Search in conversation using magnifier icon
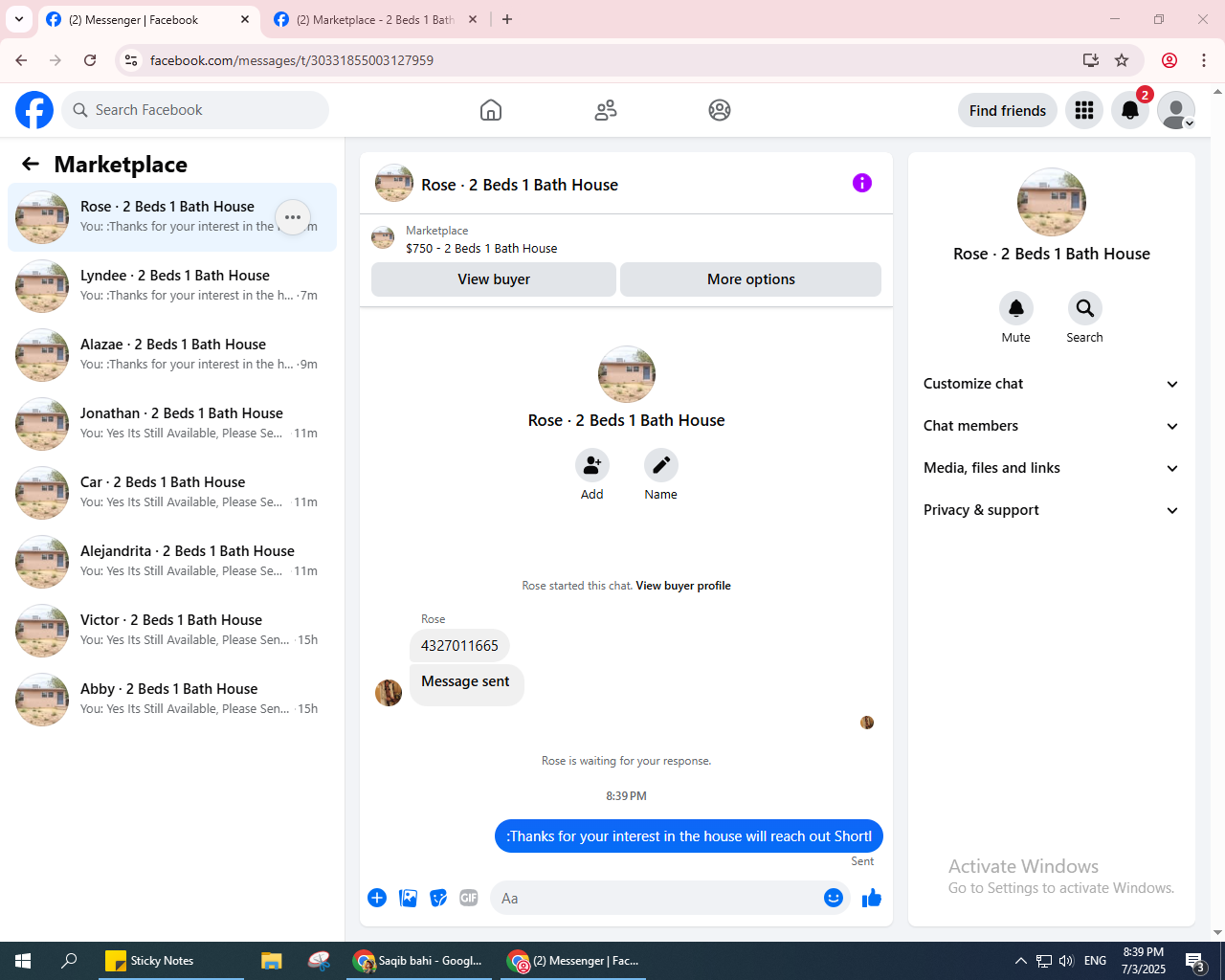The image size is (1225, 980). click(1084, 308)
